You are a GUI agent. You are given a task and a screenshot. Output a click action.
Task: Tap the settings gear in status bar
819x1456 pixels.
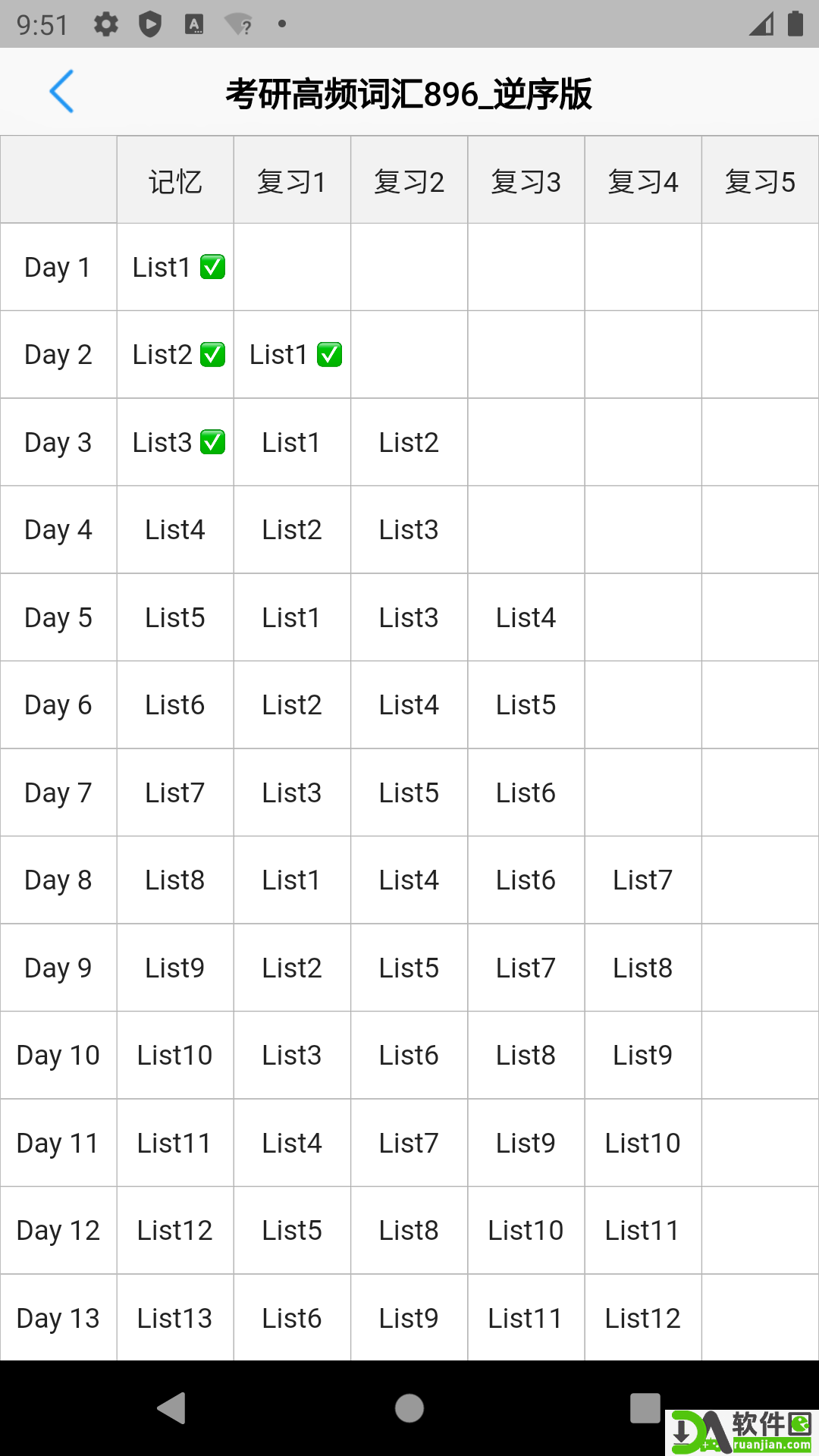tap(106, 24)
